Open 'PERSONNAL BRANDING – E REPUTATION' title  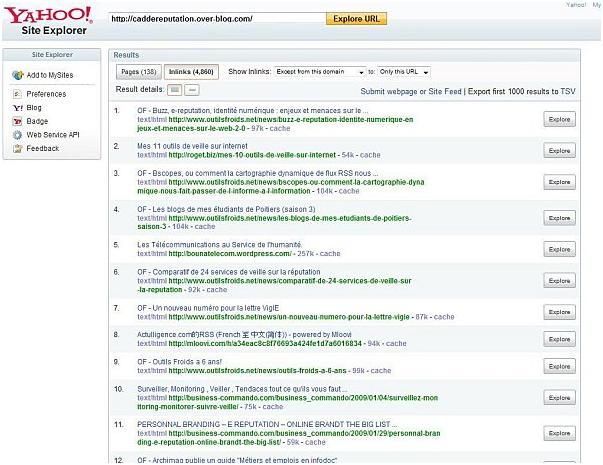point(268,424)
